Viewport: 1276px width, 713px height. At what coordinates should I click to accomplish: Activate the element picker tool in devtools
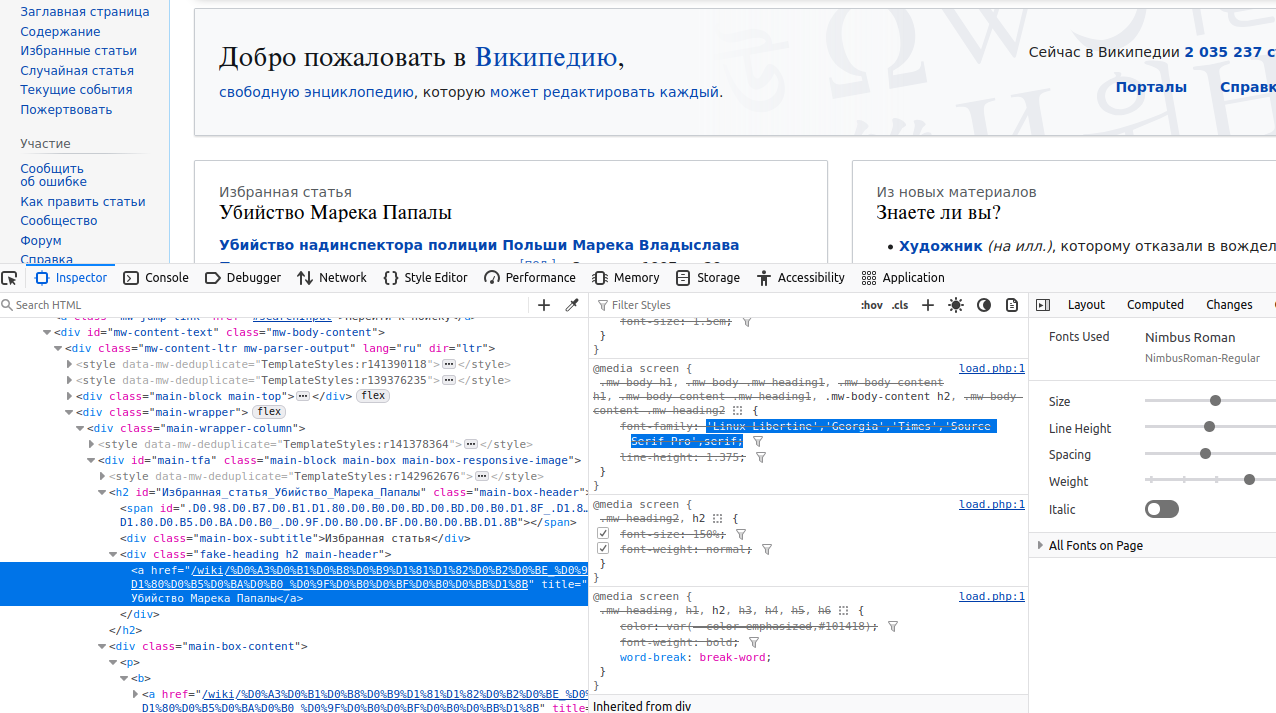pos(10,278)
